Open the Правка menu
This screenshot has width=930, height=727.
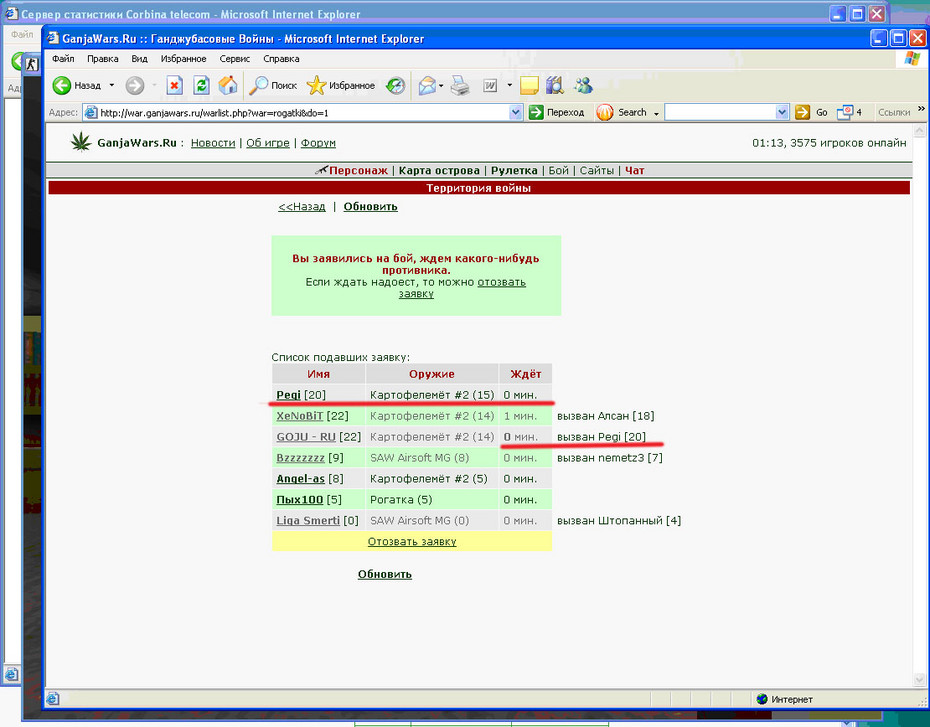coord(103,59)
